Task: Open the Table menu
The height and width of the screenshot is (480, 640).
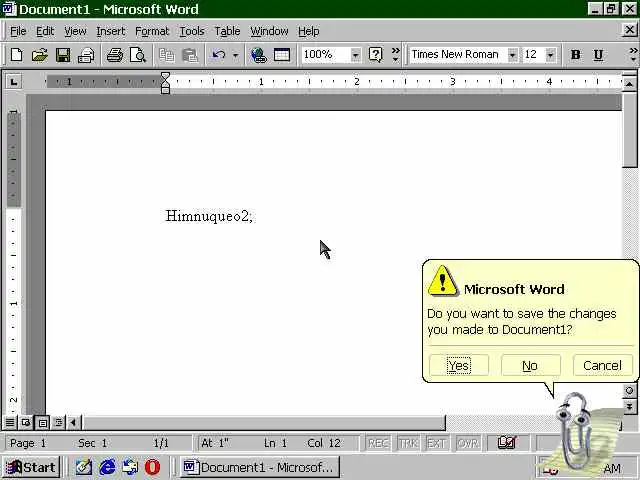Action: click(x=227, y=31)
